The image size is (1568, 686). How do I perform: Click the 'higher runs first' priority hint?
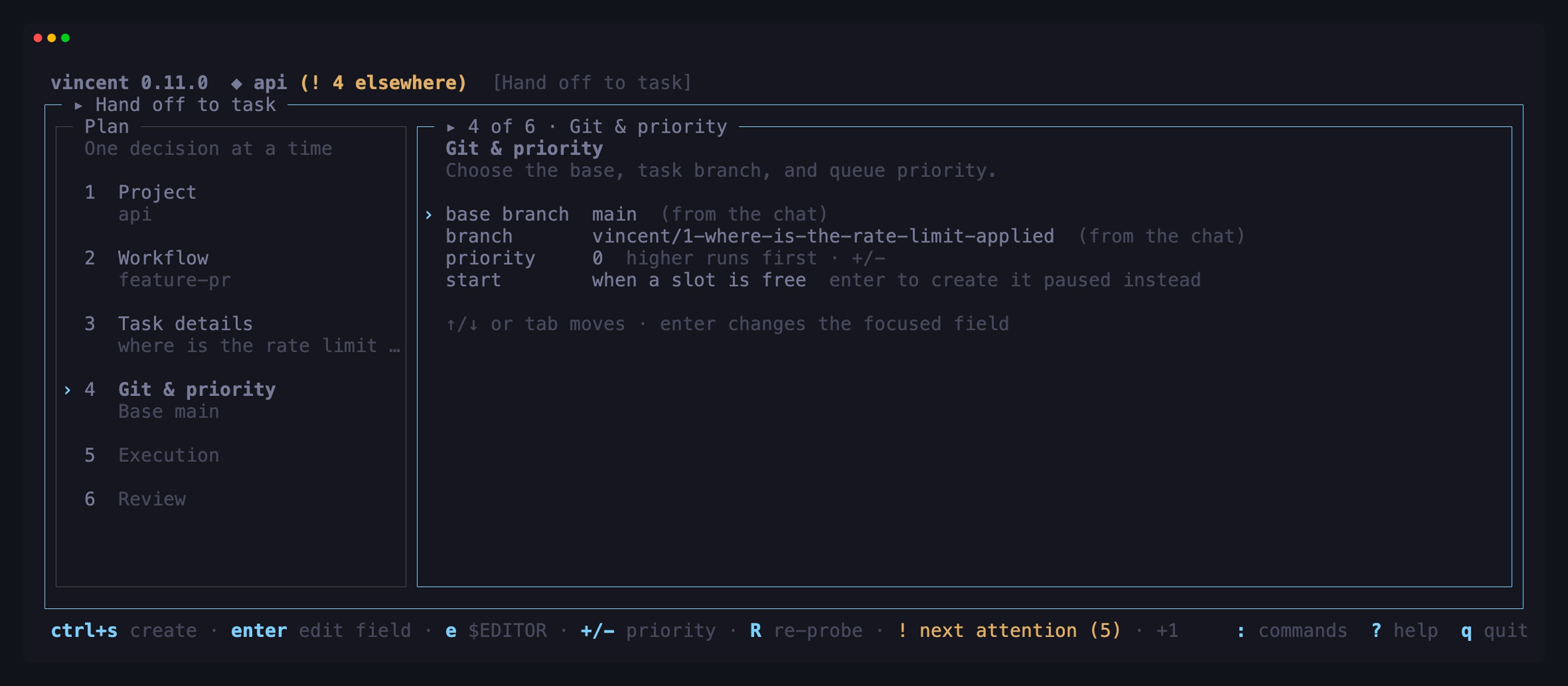[x=721, y=258]
